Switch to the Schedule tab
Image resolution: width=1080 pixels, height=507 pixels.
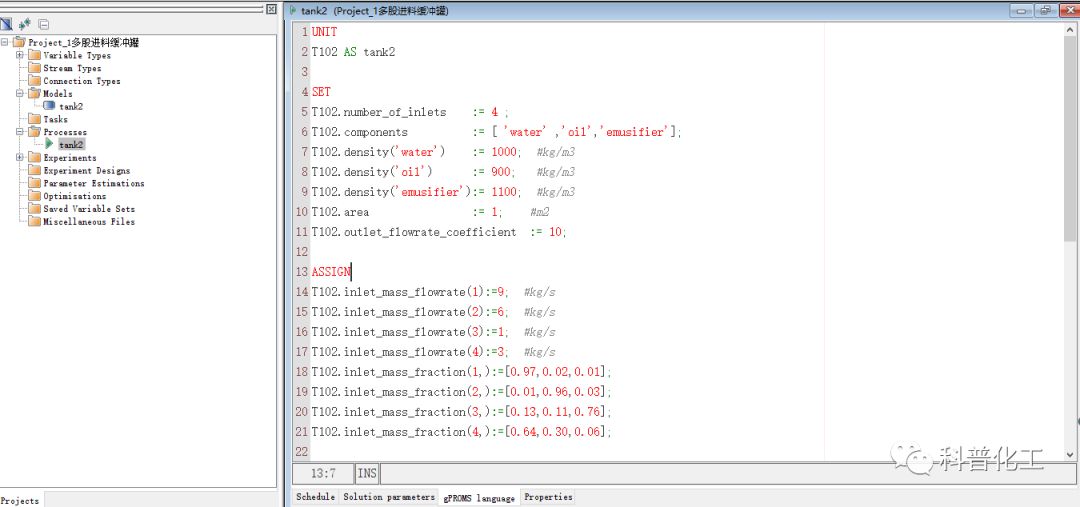(315, 497)
